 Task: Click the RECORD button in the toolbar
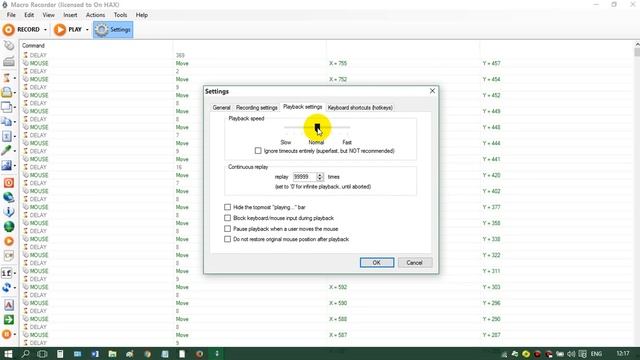click(21, 30)
